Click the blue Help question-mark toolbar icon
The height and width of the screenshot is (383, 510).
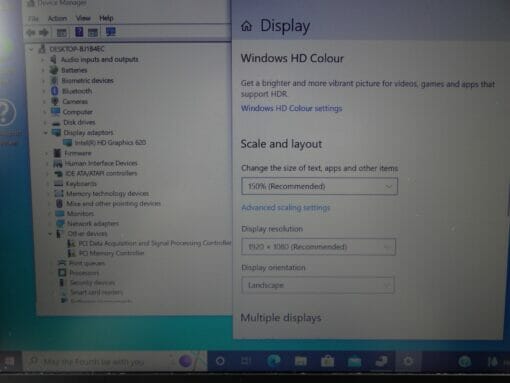click(x=79, y=32)
